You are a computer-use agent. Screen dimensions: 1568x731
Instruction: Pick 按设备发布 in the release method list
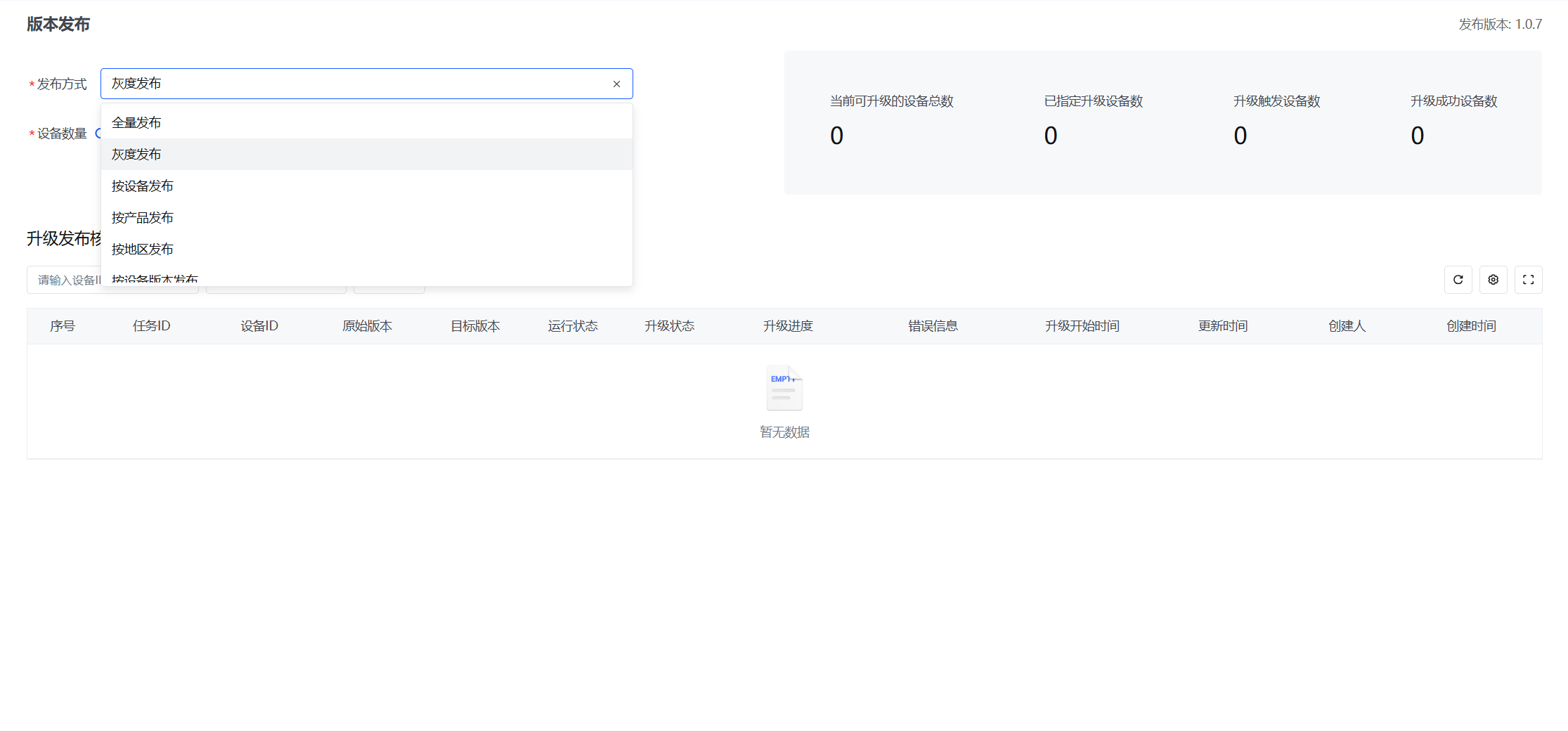coord(142,186)
